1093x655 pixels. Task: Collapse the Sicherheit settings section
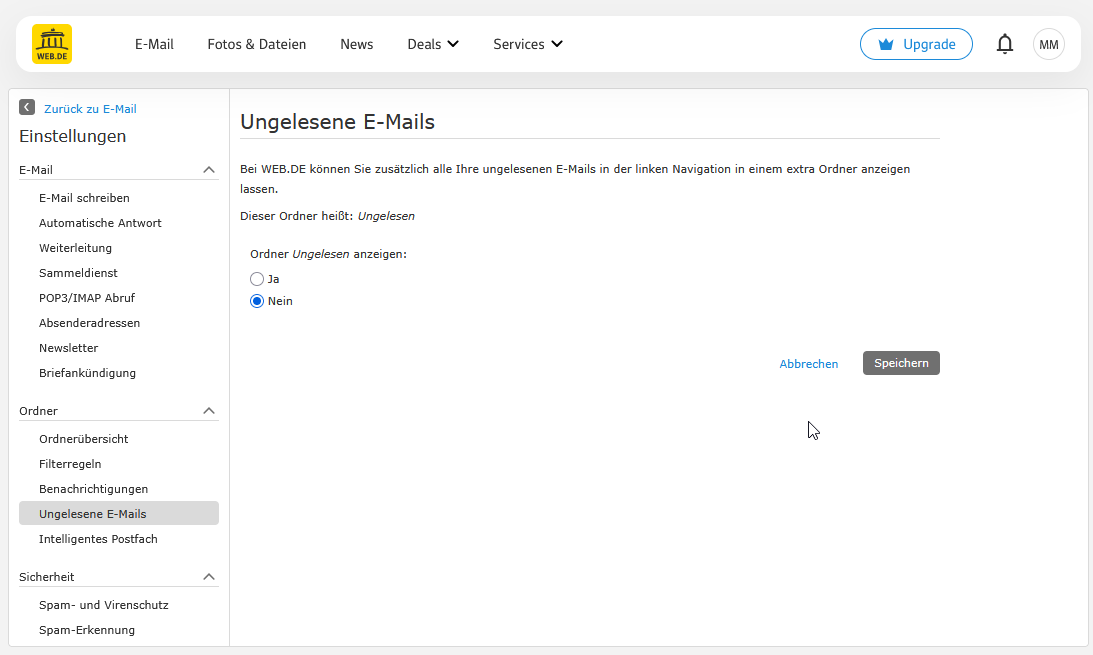pyautogui.click(x=209, y=577)
